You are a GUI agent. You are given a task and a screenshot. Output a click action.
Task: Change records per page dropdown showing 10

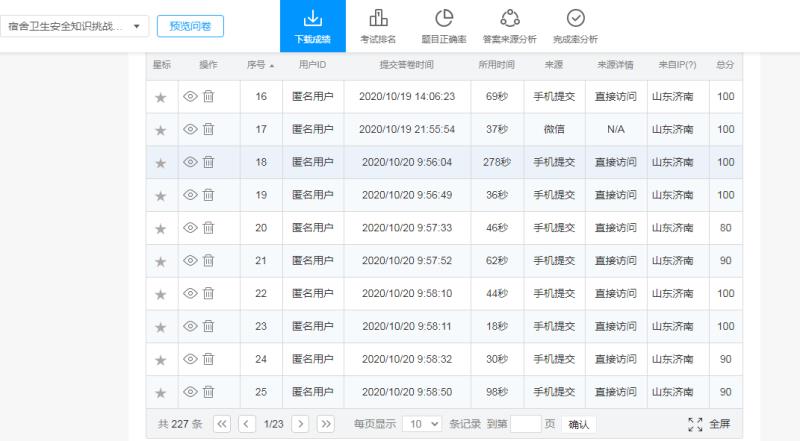[x=422, y=424]
